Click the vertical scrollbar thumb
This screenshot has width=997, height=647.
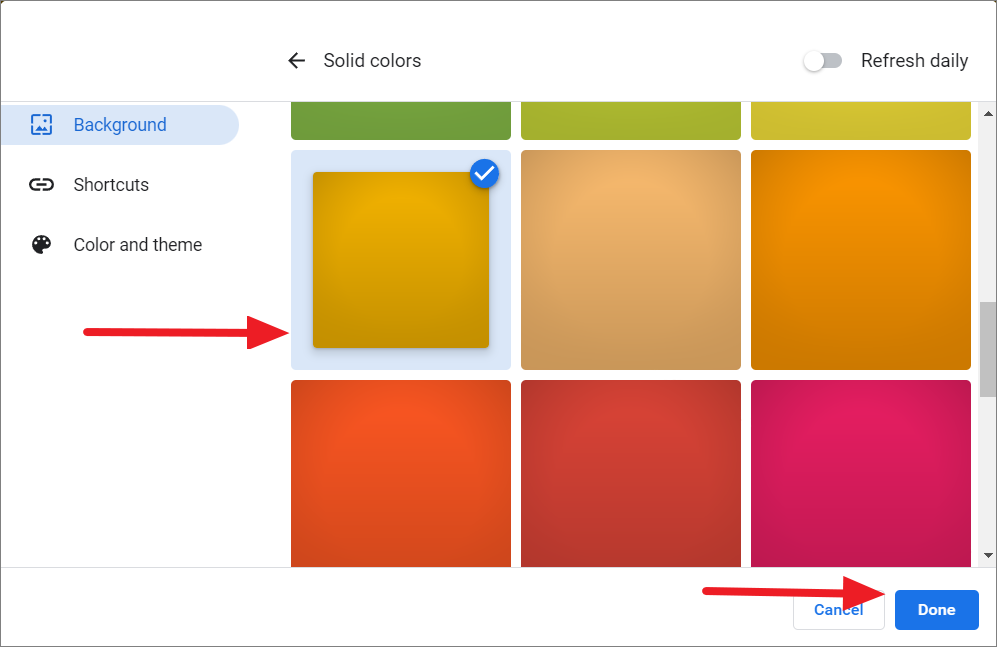click(x=988, y=349)
